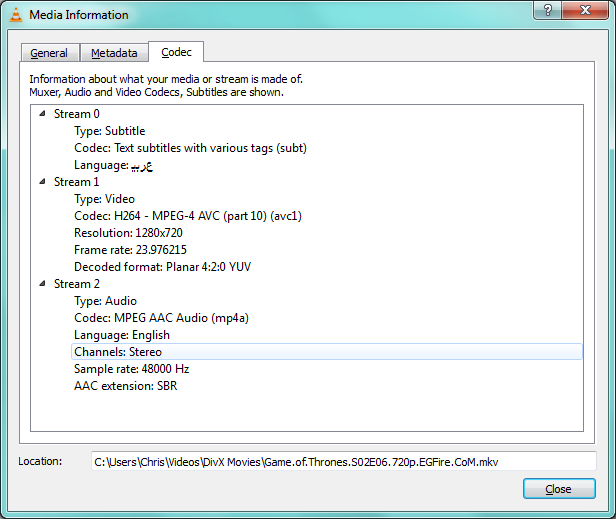Click the Location file path field

[344, 461]
